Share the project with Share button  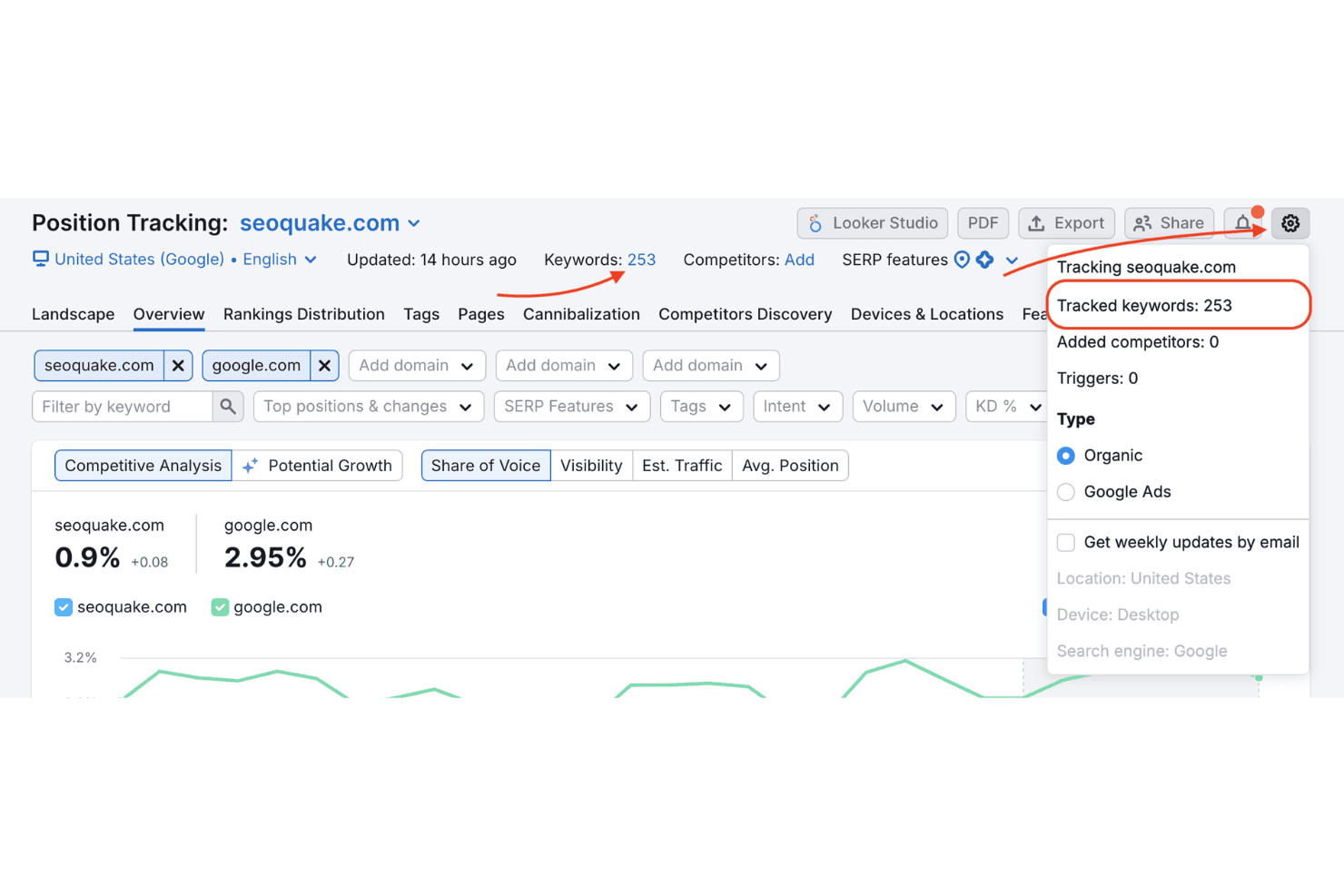coord(1169,223)
